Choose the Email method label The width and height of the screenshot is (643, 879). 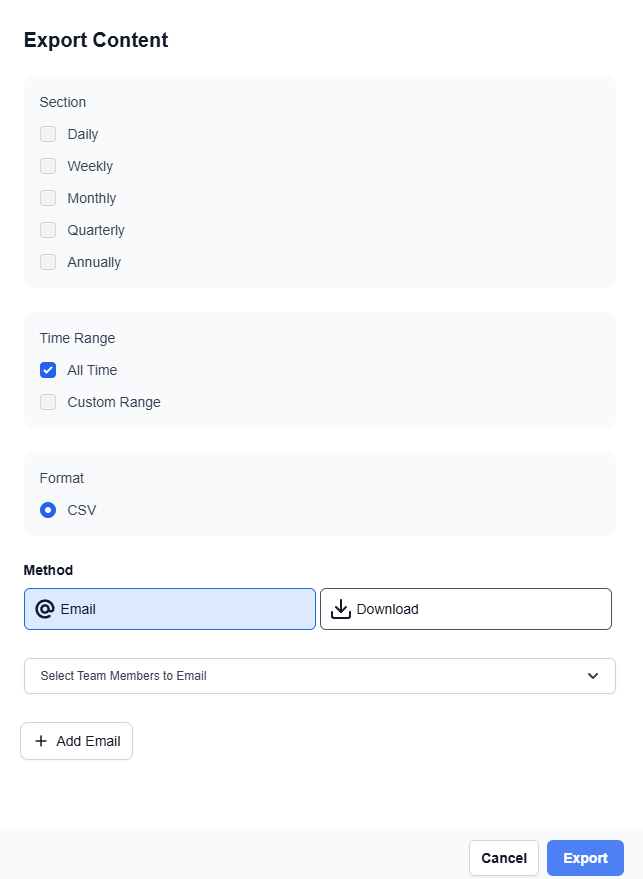(x=78, y=609)
